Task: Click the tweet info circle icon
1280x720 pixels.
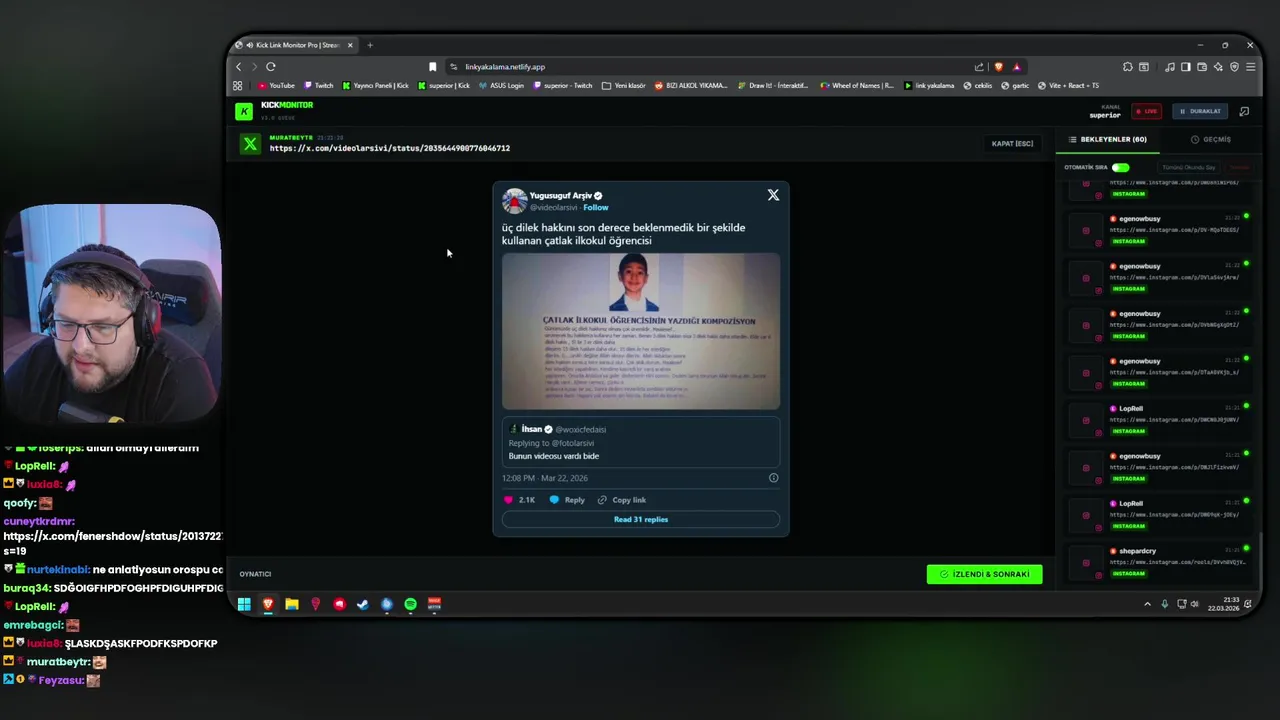Action: [773, 478]
